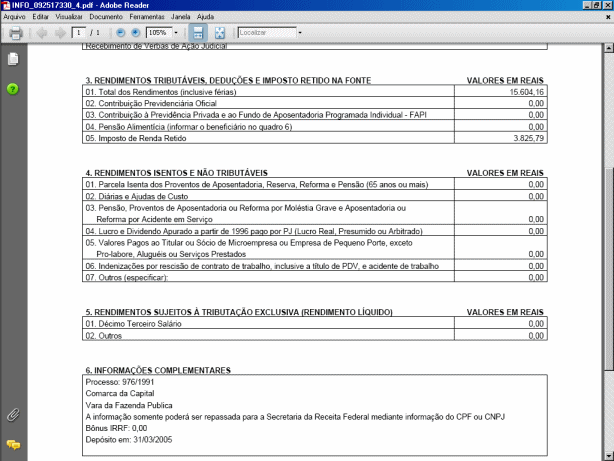Image resolution: width=614 pixels, height=461 pixels.
Task: Click the vertical scrollbar thumb
Action: coord(609,269)
